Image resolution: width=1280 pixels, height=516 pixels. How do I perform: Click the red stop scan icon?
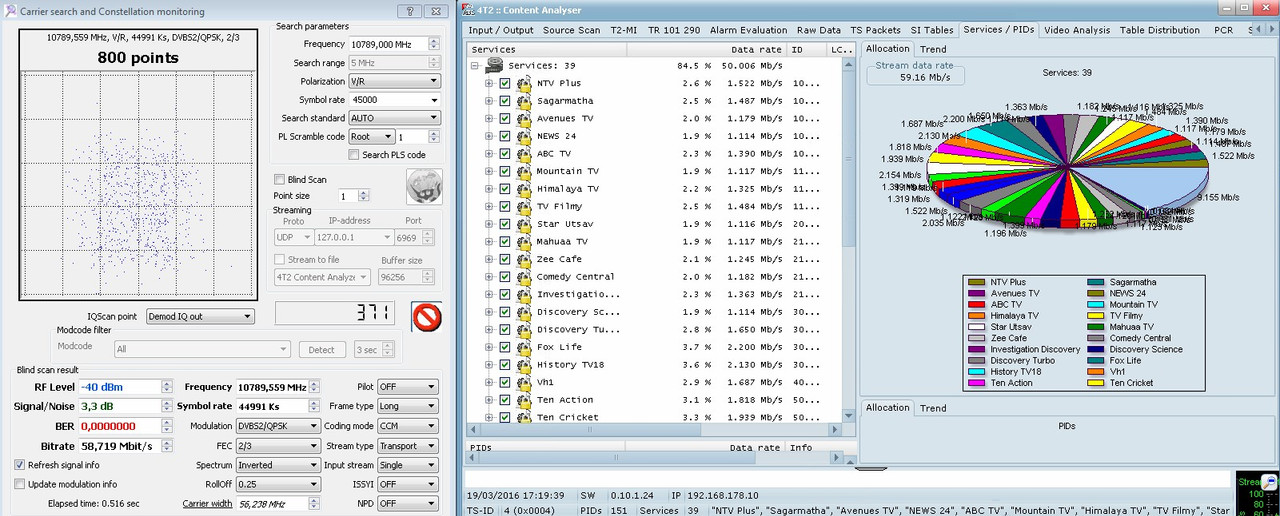pos(427,317)
